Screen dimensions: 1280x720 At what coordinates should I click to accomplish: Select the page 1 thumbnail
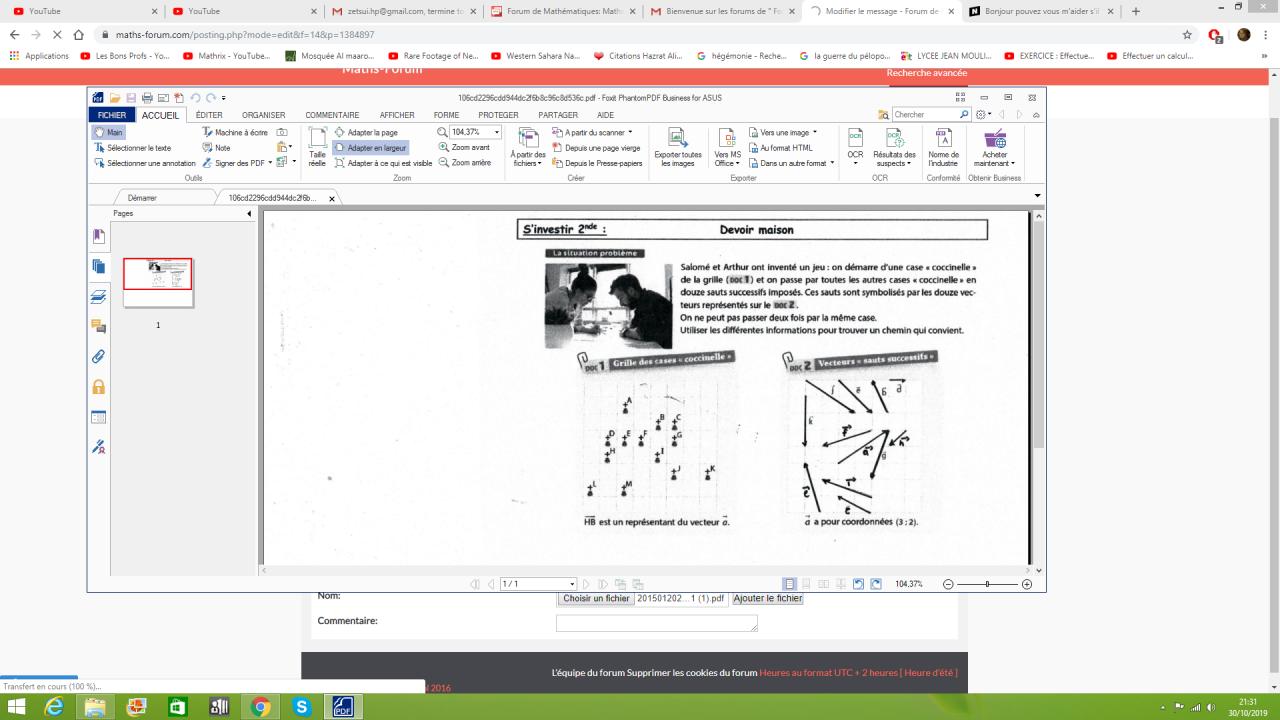point(157,281)
